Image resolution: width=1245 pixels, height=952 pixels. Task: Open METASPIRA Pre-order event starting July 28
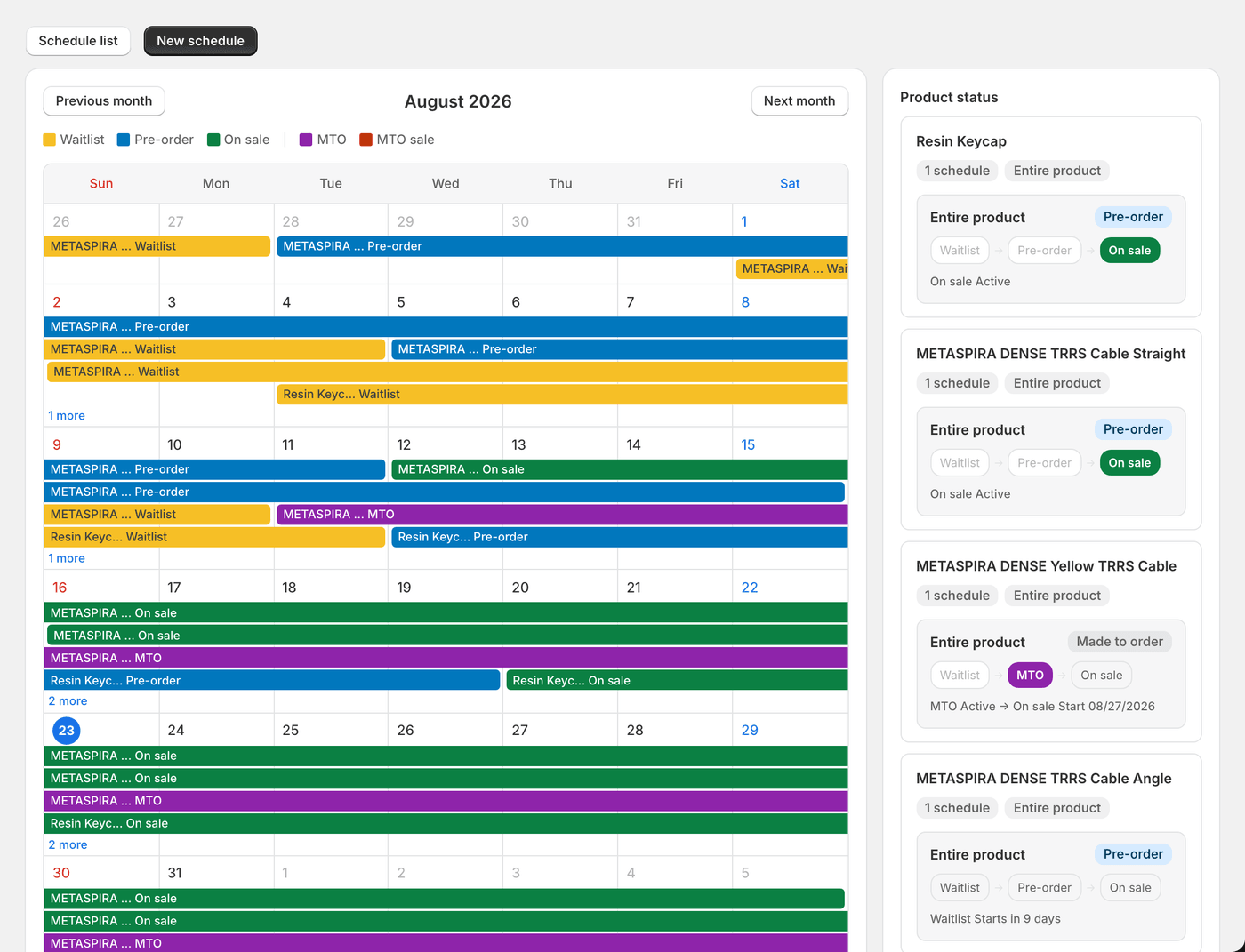pos(562,246)
